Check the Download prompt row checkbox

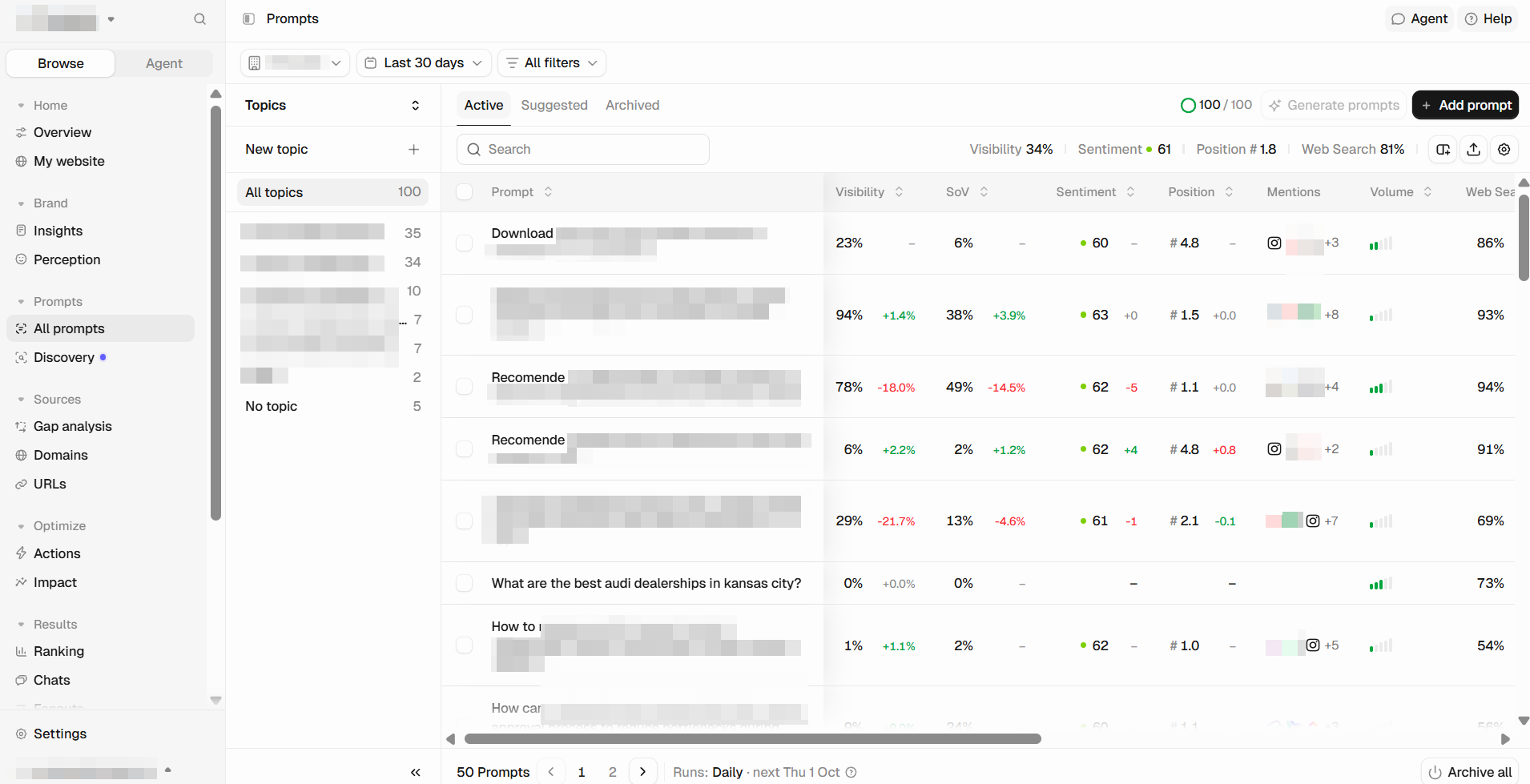[464, 243]
